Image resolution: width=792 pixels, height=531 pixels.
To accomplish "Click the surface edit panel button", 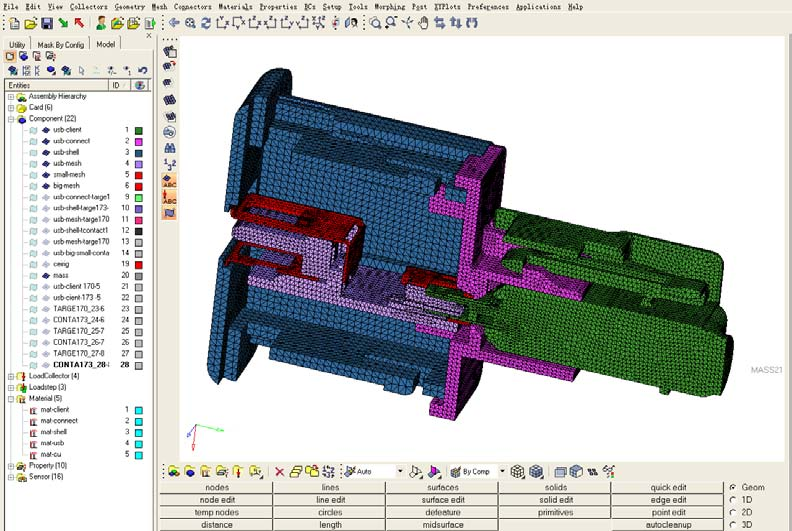I will tap(443, 500).
